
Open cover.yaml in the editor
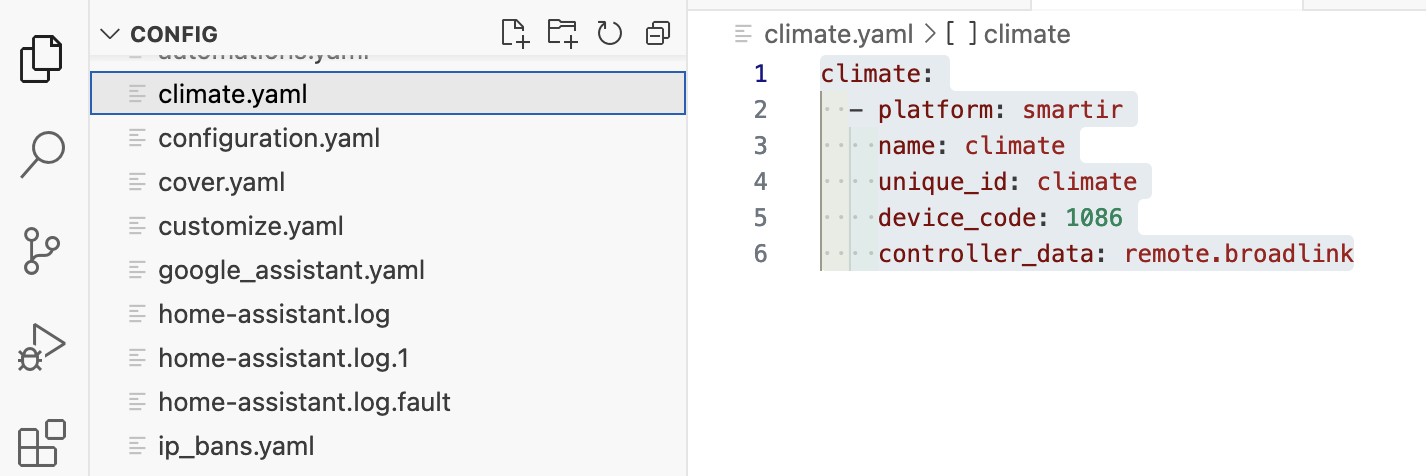(x=221, y=182)
